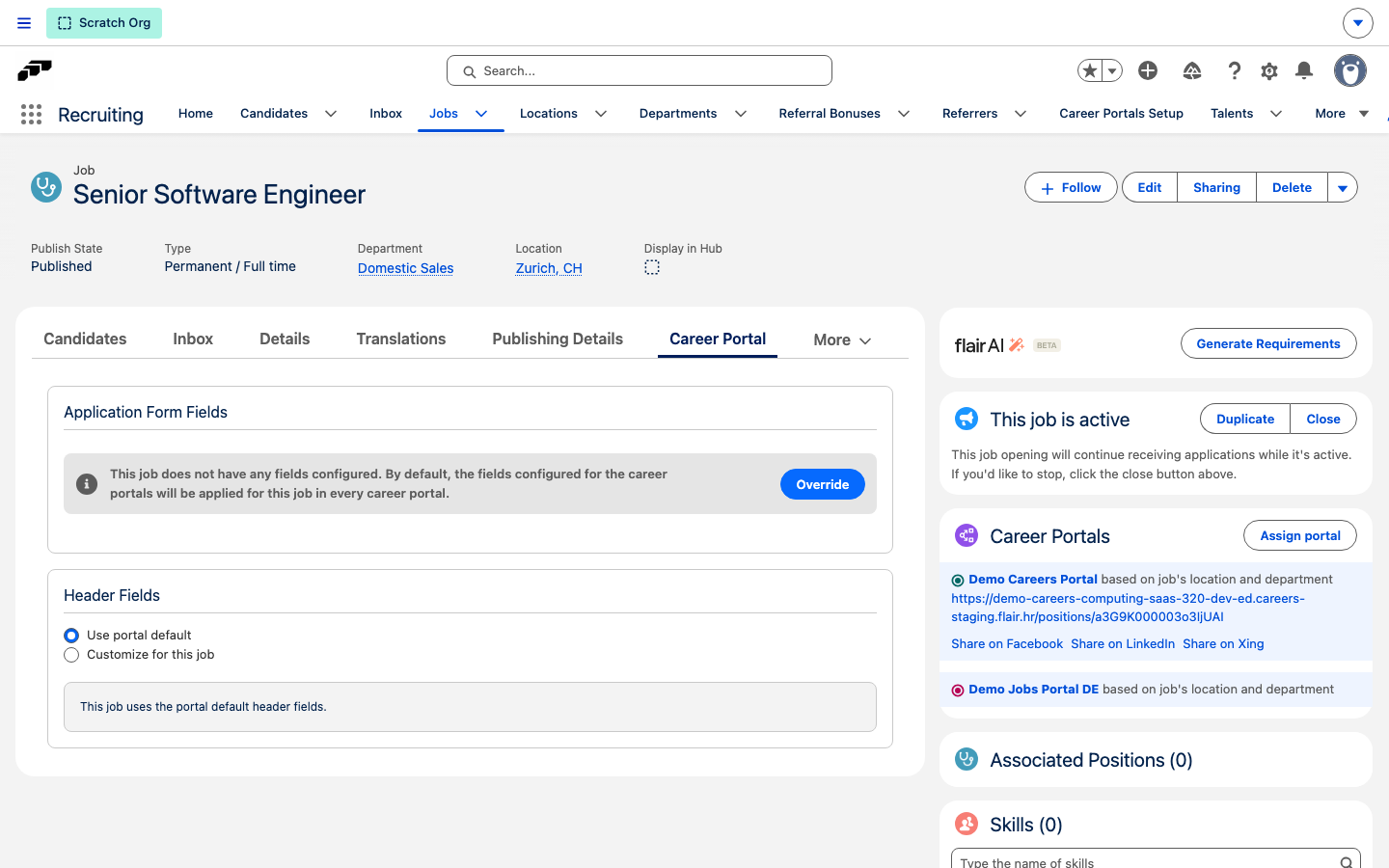The height and width of the screenshot is (868, 1389).
Task: Go to Home in the navigation bar
Action: coord(196,114)
